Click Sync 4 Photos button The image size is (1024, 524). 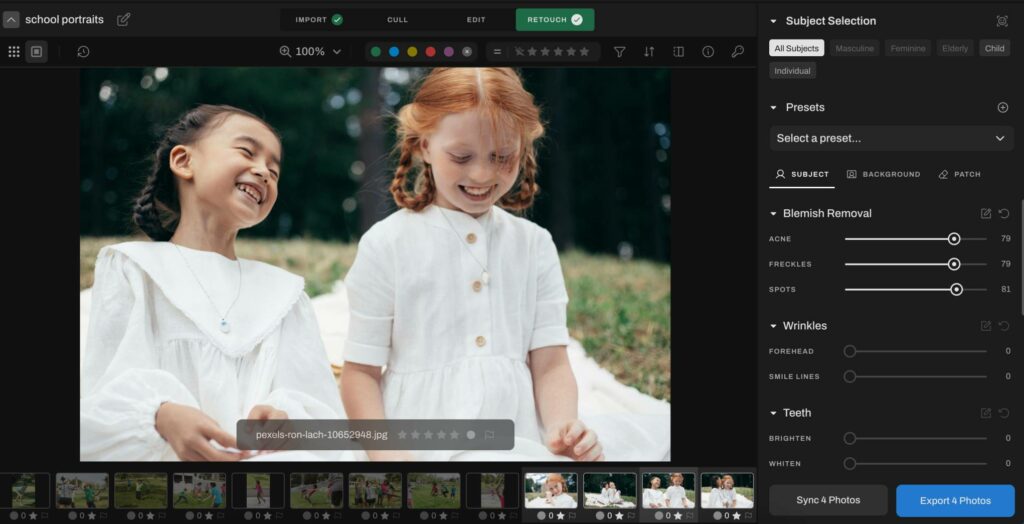(828, 500)
